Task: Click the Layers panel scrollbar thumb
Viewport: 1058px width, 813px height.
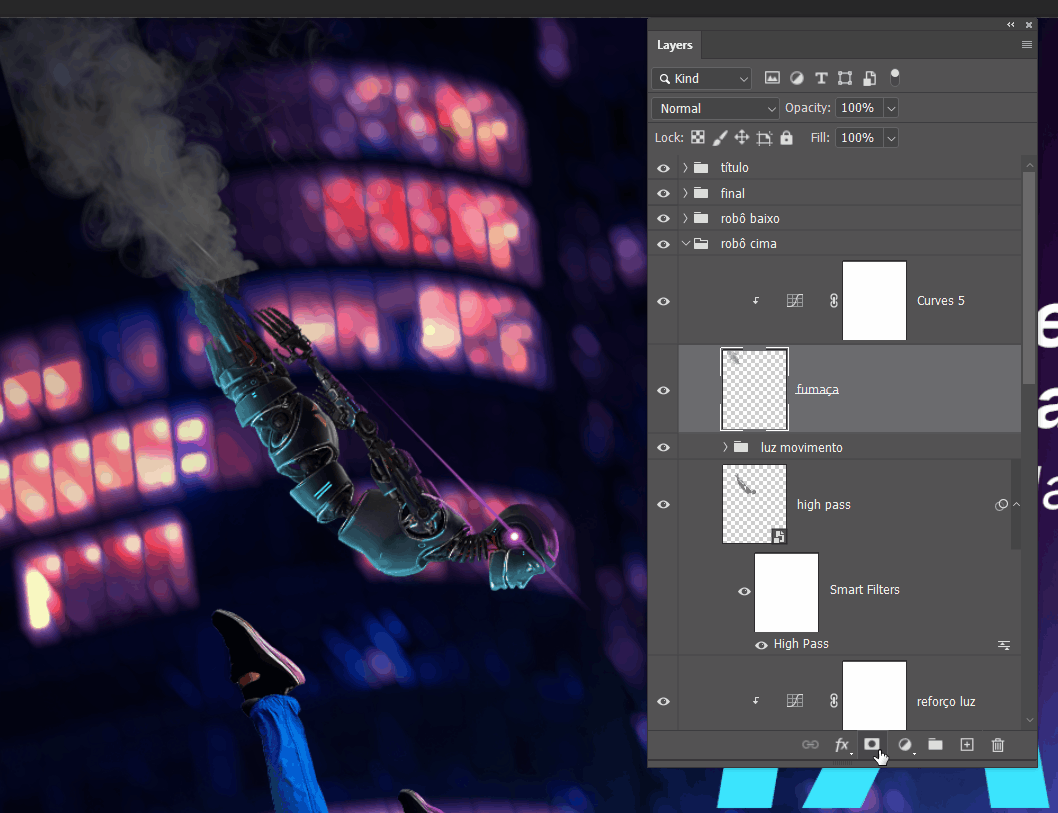Action: [x=1029, y=278]
